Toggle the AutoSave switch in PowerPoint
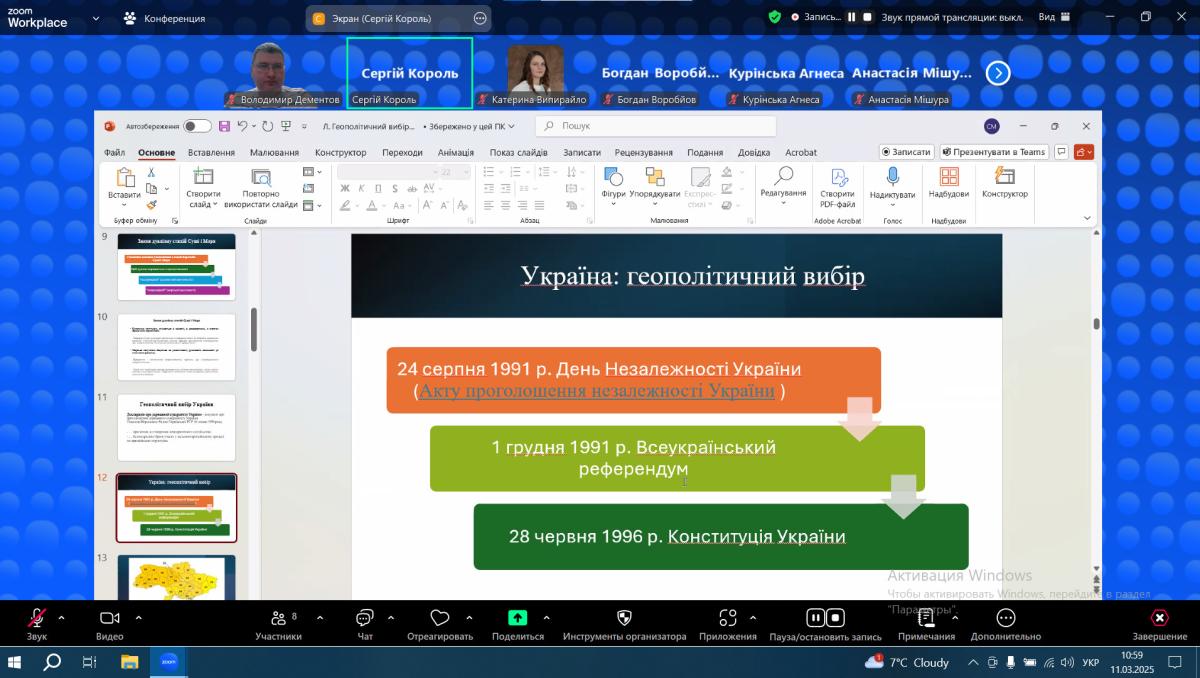The width and height of the screenshot is (1200, 678). (197, 126)
